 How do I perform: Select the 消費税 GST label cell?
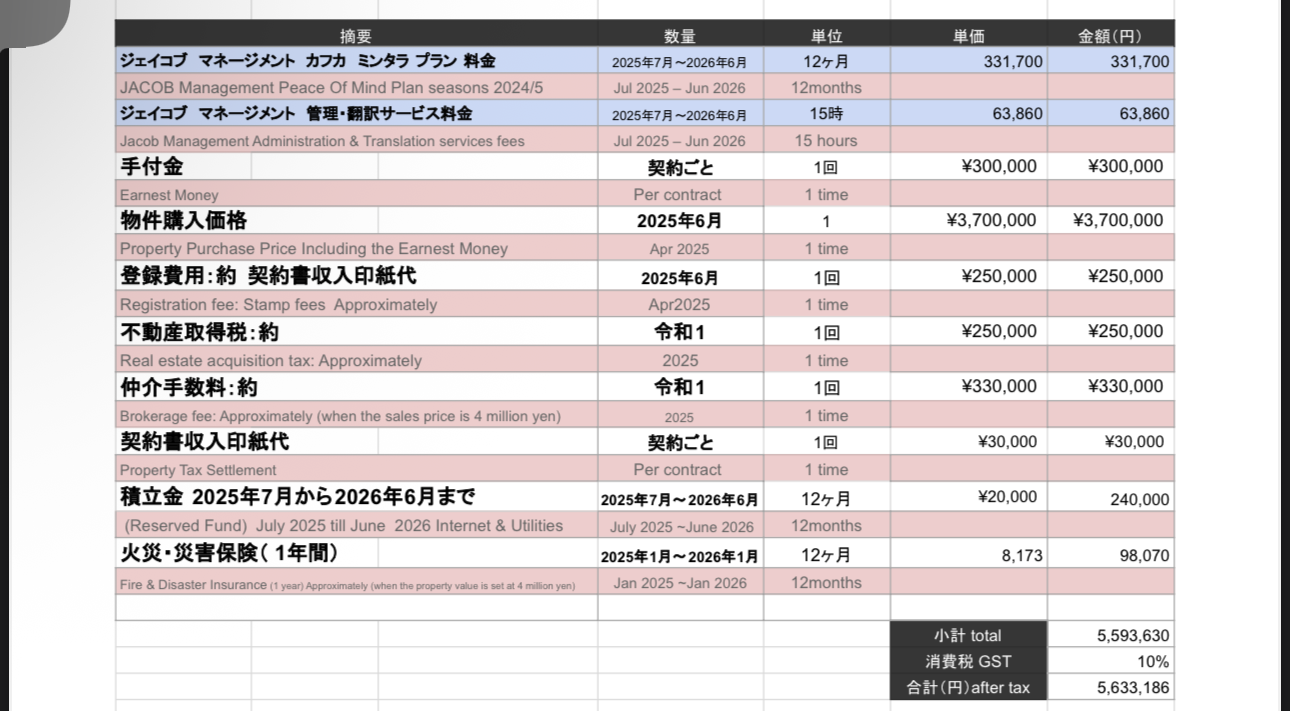(968, 661)
